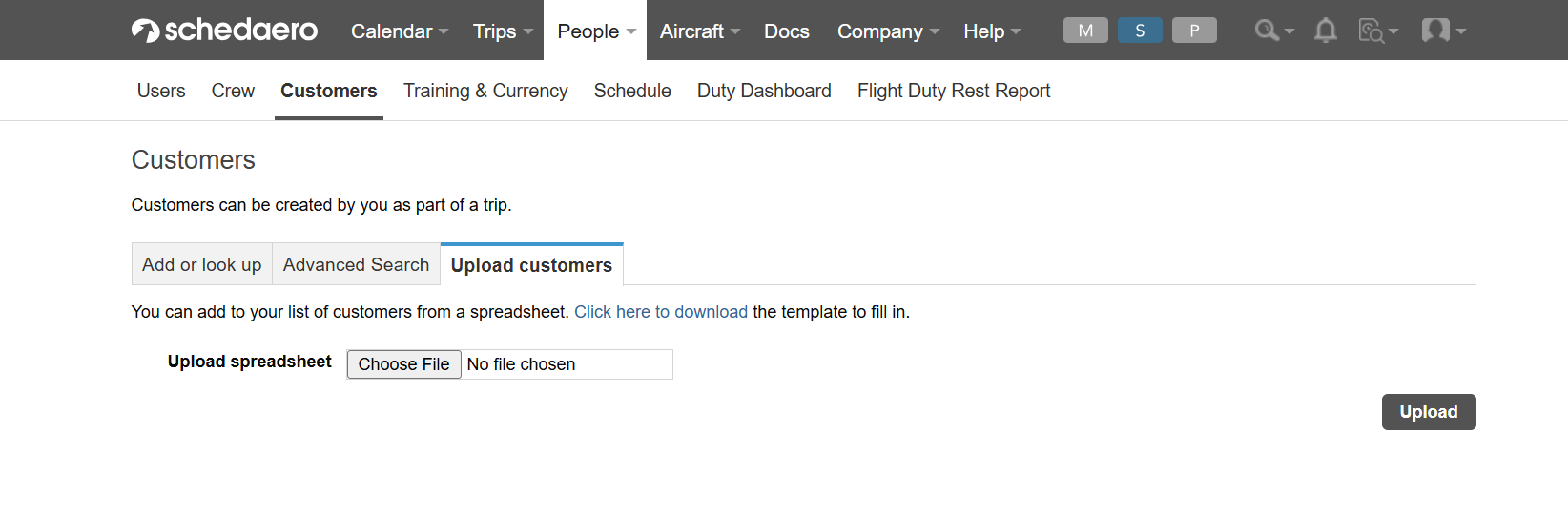Screen dimensions: 1568x517
Task: Toggle the S view button
Action: pyautogui.click(x=1140, y=31)
